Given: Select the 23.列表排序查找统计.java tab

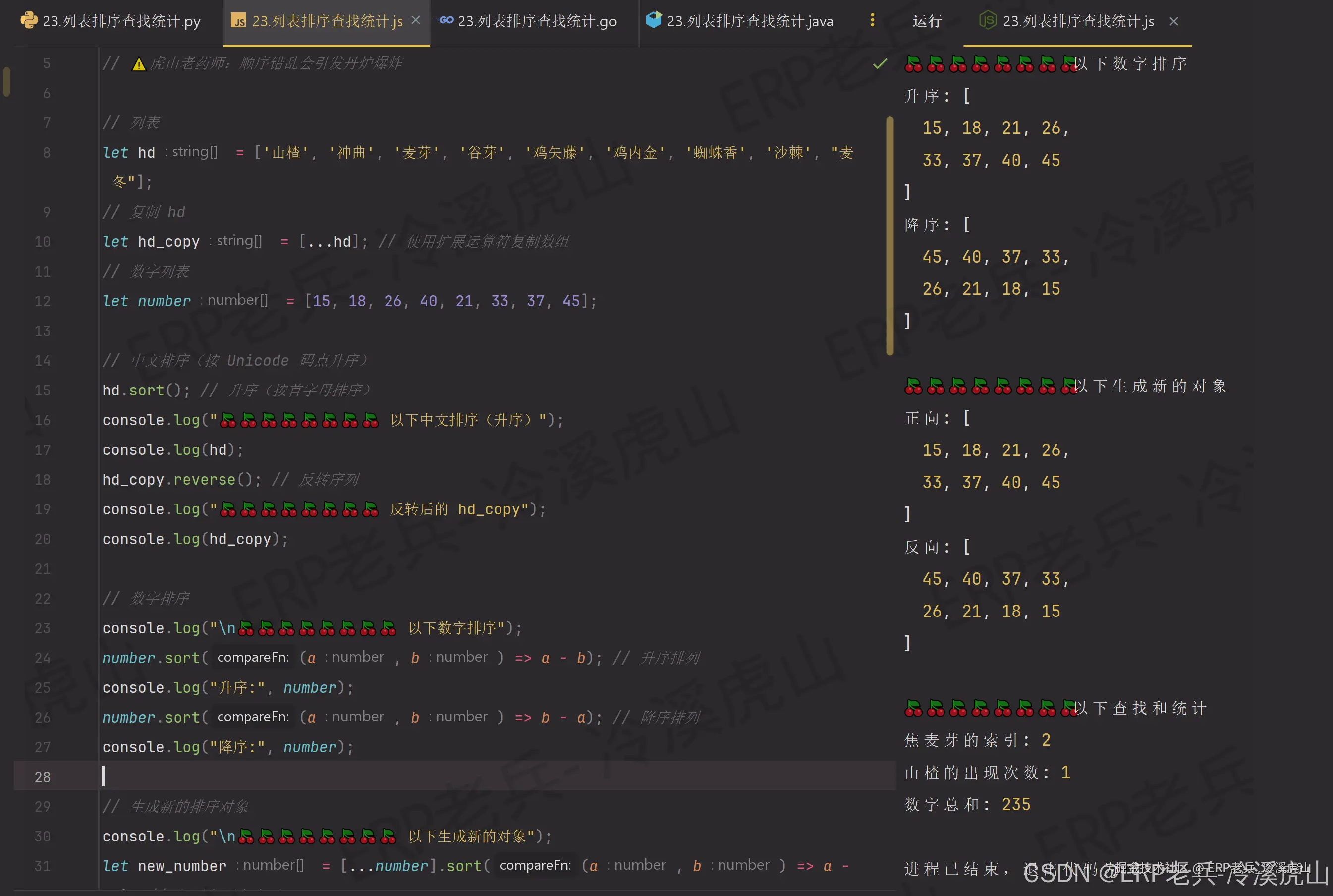Looking at the screenshot, I should pos(748,21).
